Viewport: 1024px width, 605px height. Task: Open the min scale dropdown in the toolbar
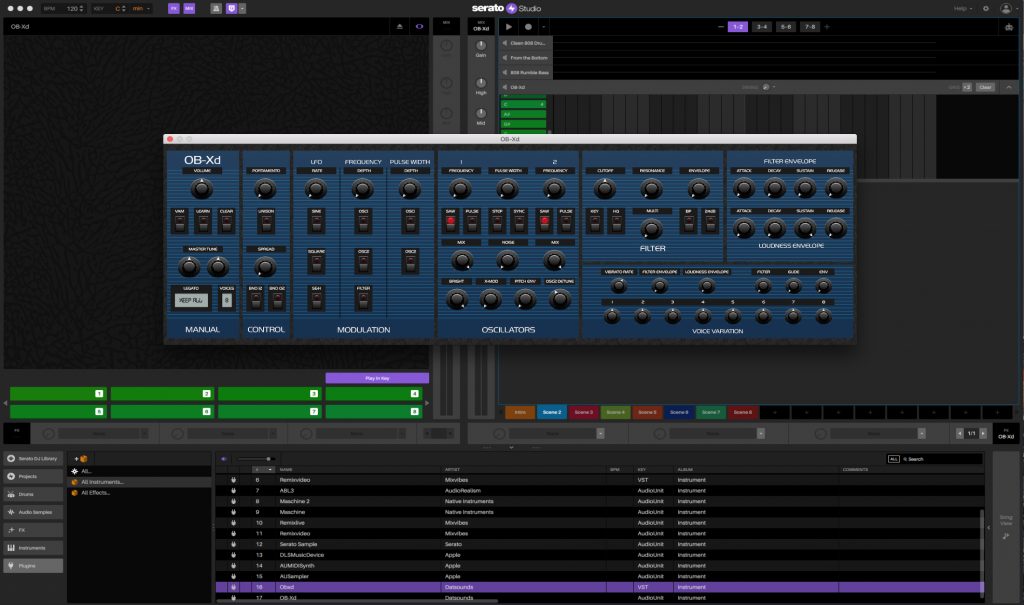point(140,7)
